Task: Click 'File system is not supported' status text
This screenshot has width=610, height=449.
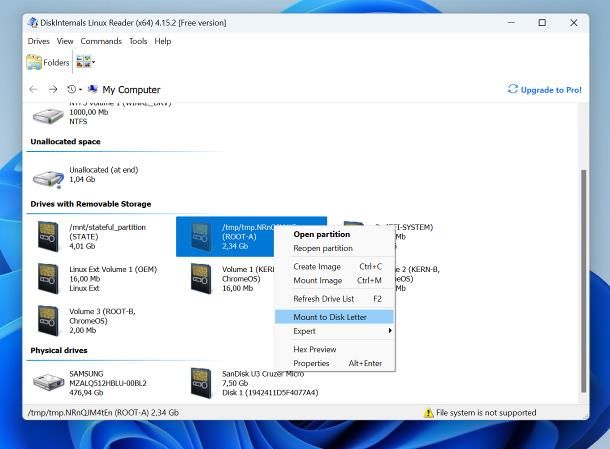Action: pos(486,412)
